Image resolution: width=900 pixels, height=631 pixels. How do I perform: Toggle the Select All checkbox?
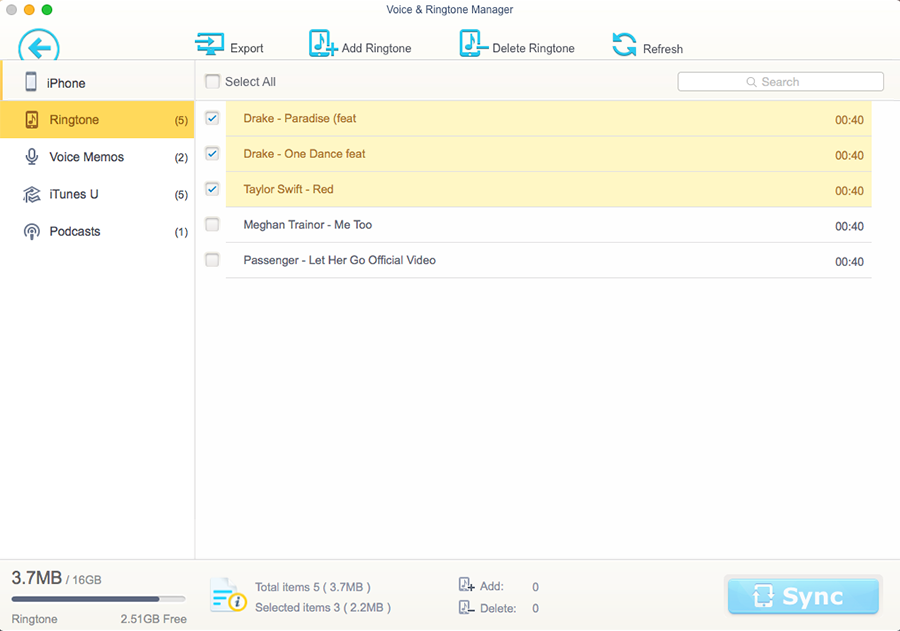click(x=212, y=82)
